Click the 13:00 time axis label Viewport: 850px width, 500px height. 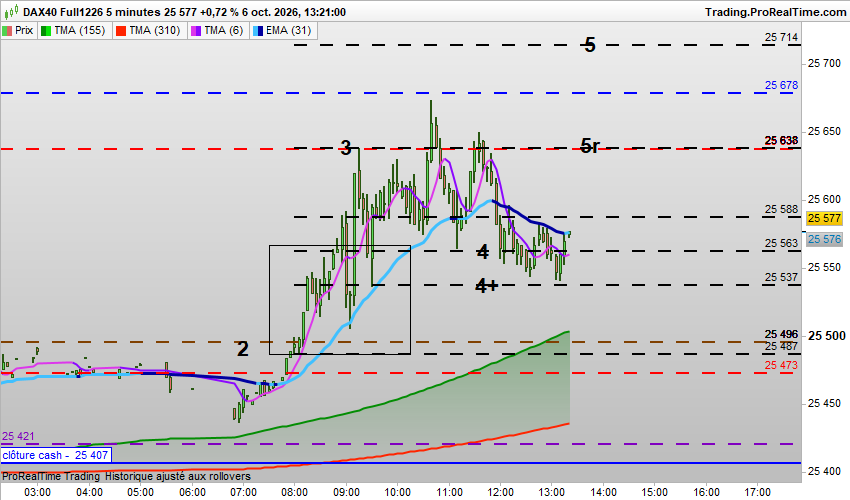[552, 492]
